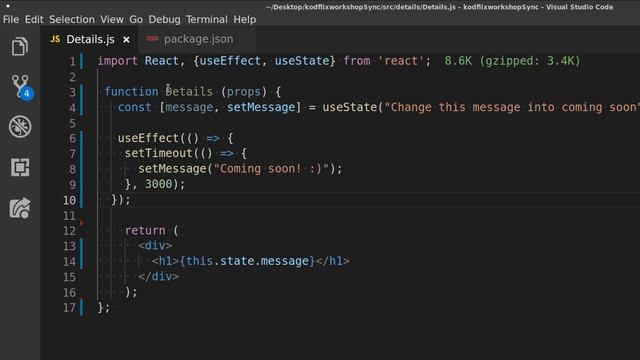Click the 'return' keyword on line 12
Image resolution: width=640 pixels, height=360 pixels.
click(145, 231)
